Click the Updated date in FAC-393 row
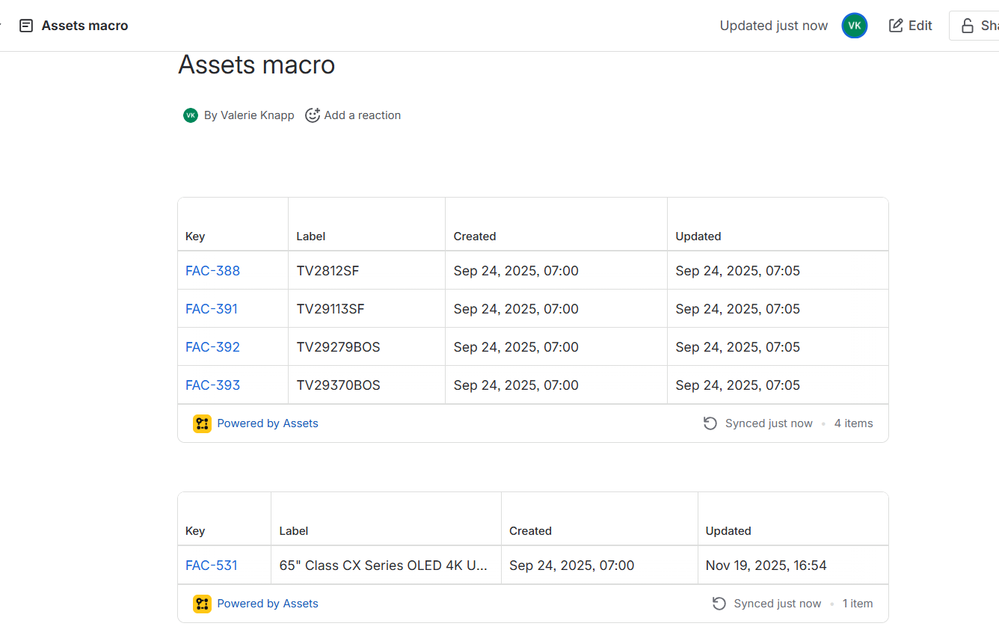Image resolution: width=999 pixels, height=633 pixels. (738, 385)
